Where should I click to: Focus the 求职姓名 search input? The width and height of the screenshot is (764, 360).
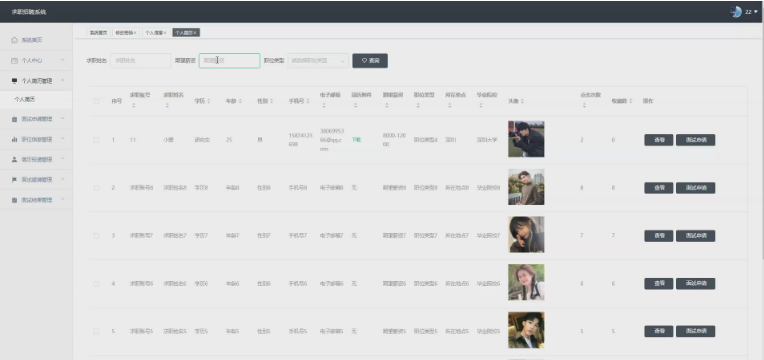[141, 61]
